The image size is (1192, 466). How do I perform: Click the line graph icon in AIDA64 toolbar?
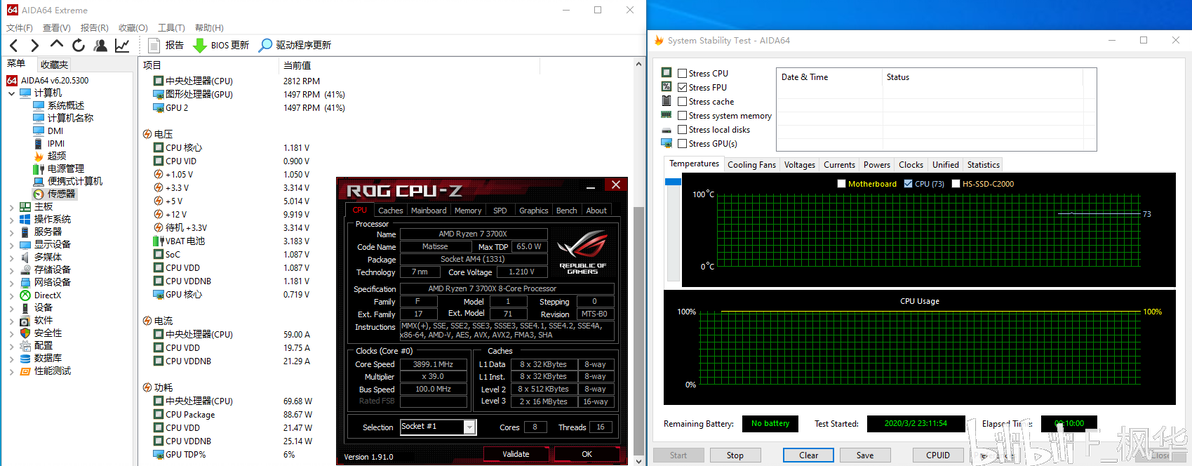tap(122, 46)
